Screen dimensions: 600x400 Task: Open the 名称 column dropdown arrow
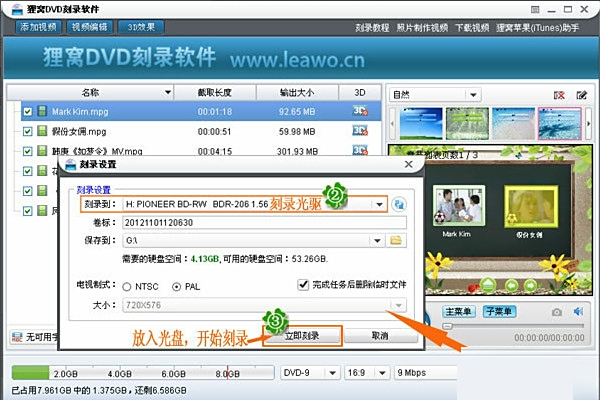168,92
